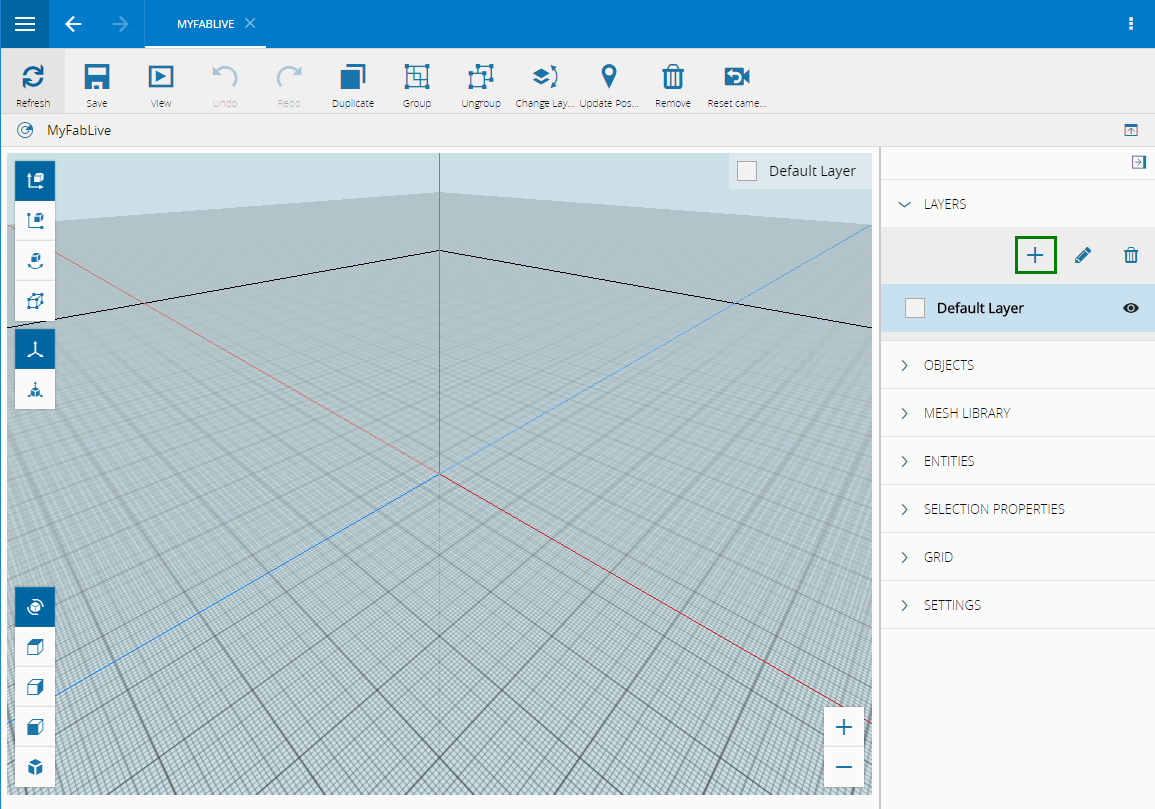Hide Default Layer using the eye icon
Viewport: 1155px width, 809px height.
click(1131, 308)
